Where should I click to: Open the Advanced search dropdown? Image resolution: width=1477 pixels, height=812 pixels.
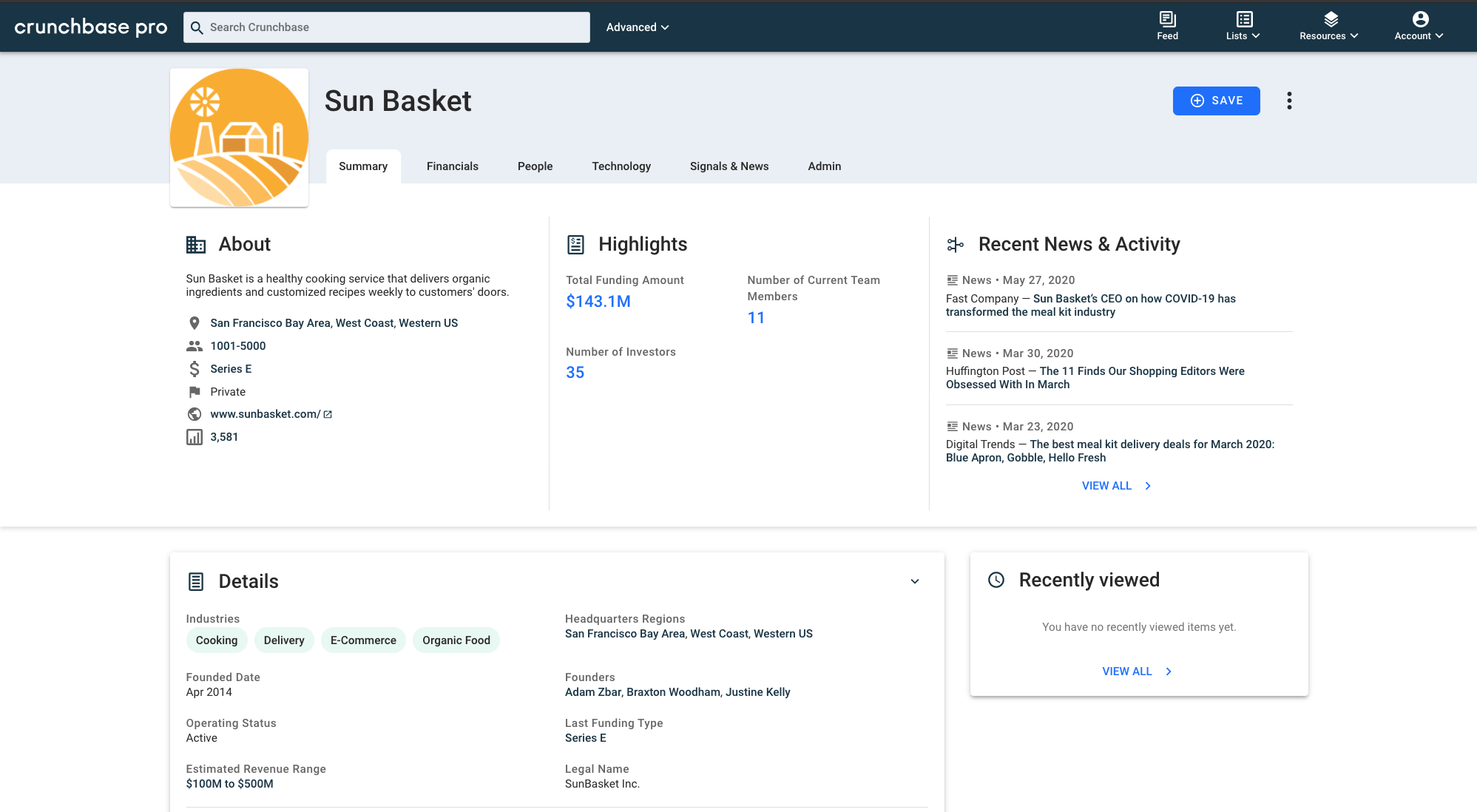pyautogui.click(x=637, y=27)
